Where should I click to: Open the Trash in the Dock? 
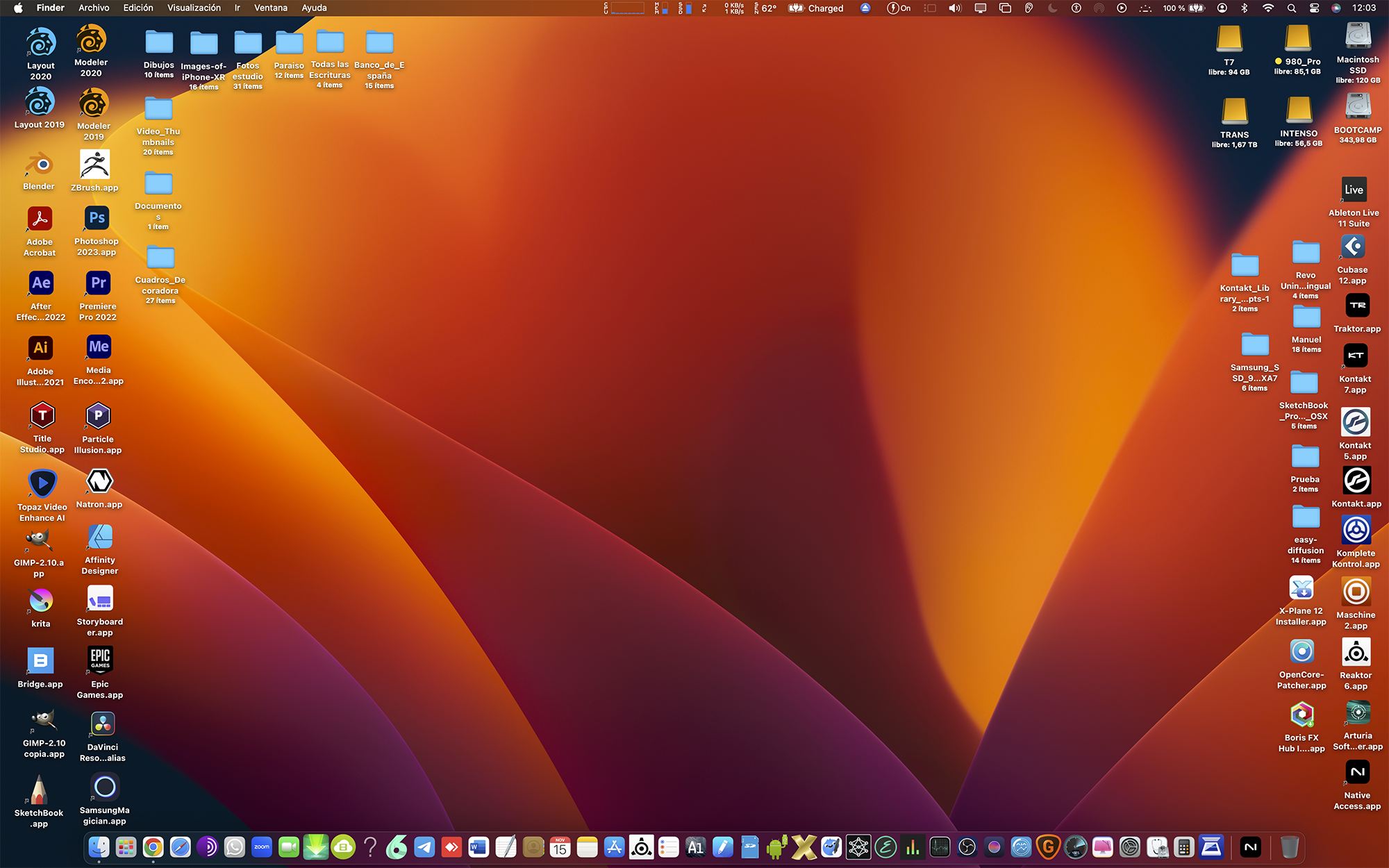pos(1289,847)
